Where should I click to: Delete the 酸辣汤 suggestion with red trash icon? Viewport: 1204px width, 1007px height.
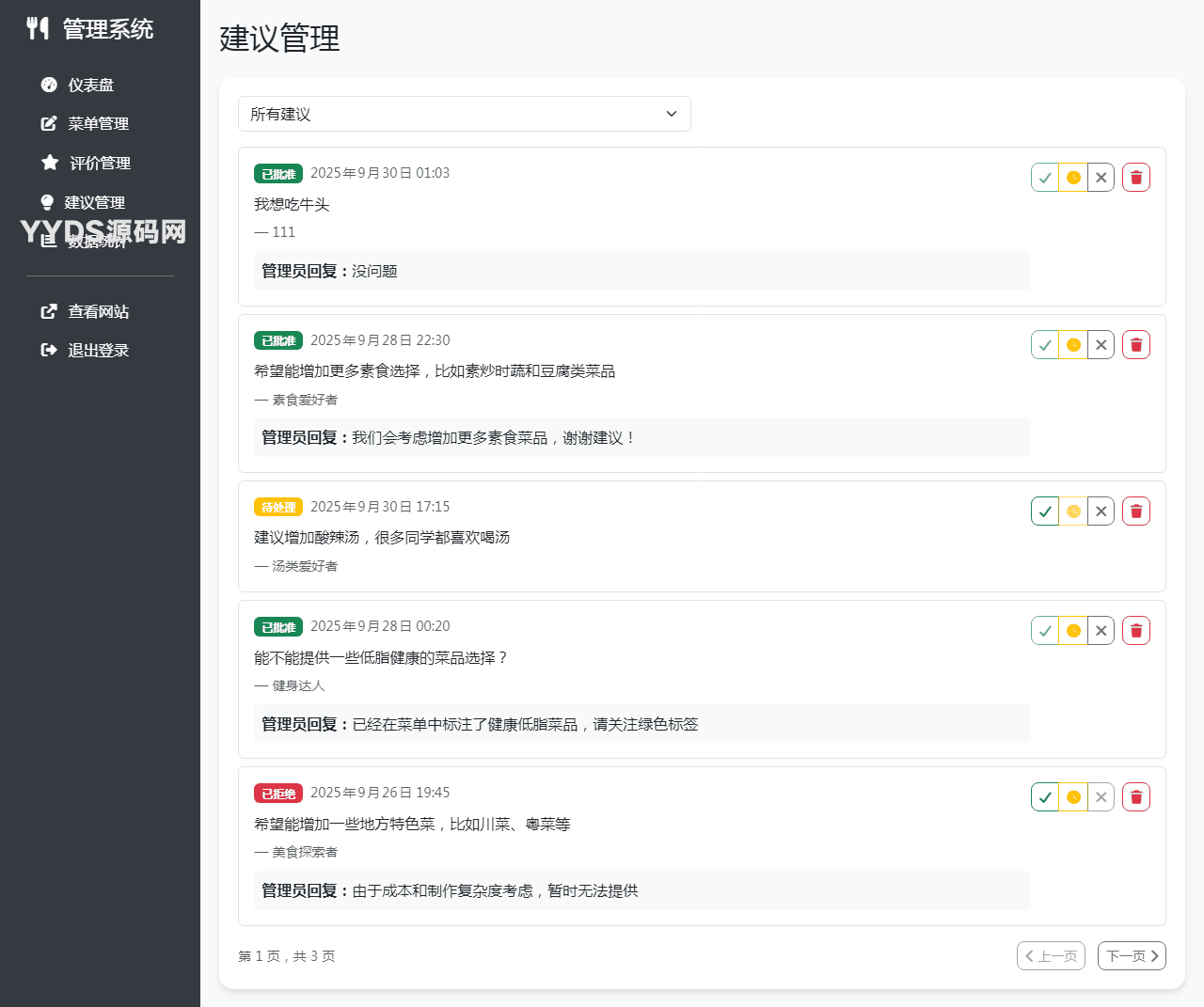coord(1135,511)
